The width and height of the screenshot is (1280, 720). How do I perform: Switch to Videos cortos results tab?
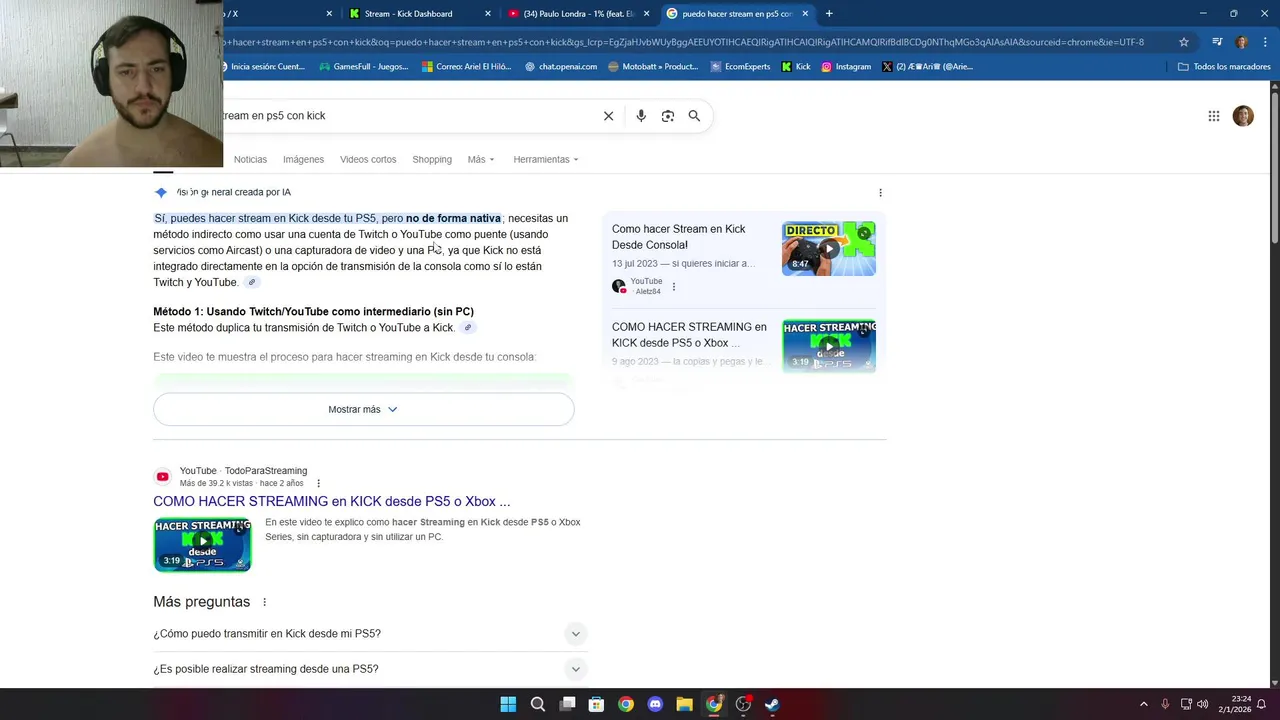(368, 160)
